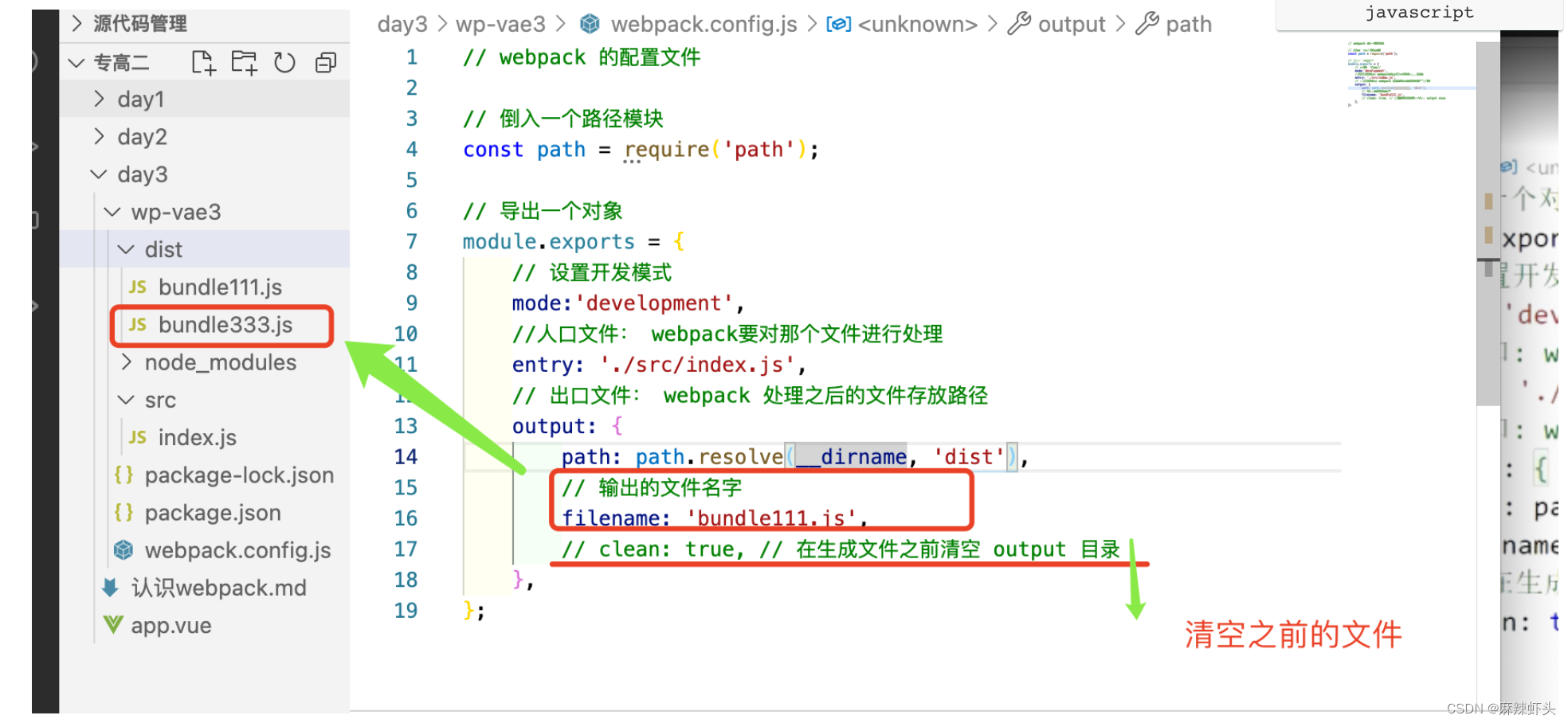
Task: Click the 'dist' string on line 14
Action: (969, 457)
